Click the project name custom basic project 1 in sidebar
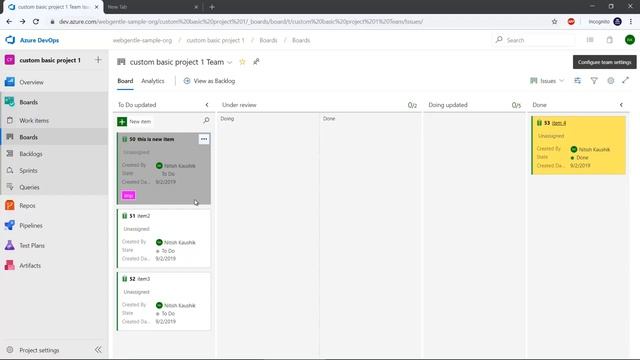 tap(50, 60)
